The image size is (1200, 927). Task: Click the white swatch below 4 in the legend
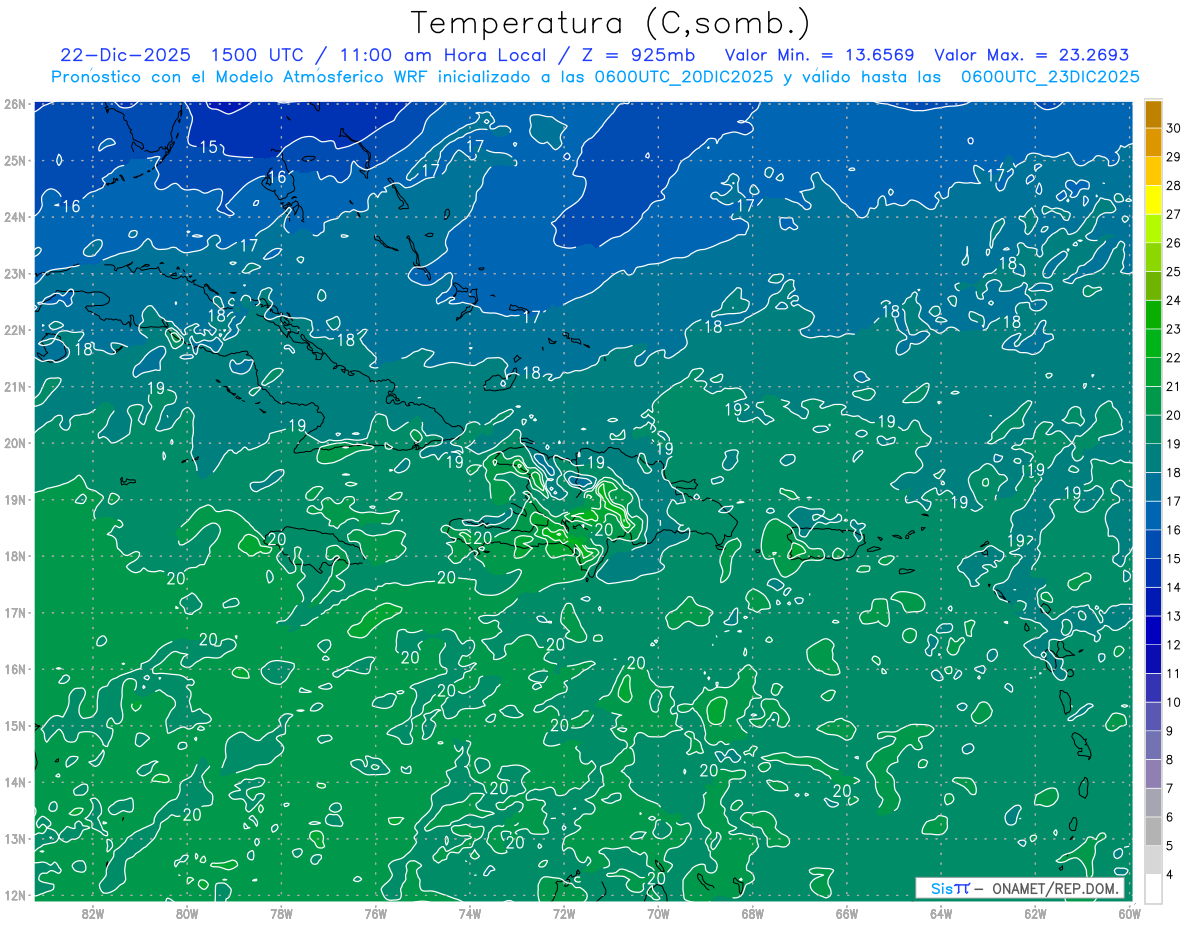coord(1154,887)
